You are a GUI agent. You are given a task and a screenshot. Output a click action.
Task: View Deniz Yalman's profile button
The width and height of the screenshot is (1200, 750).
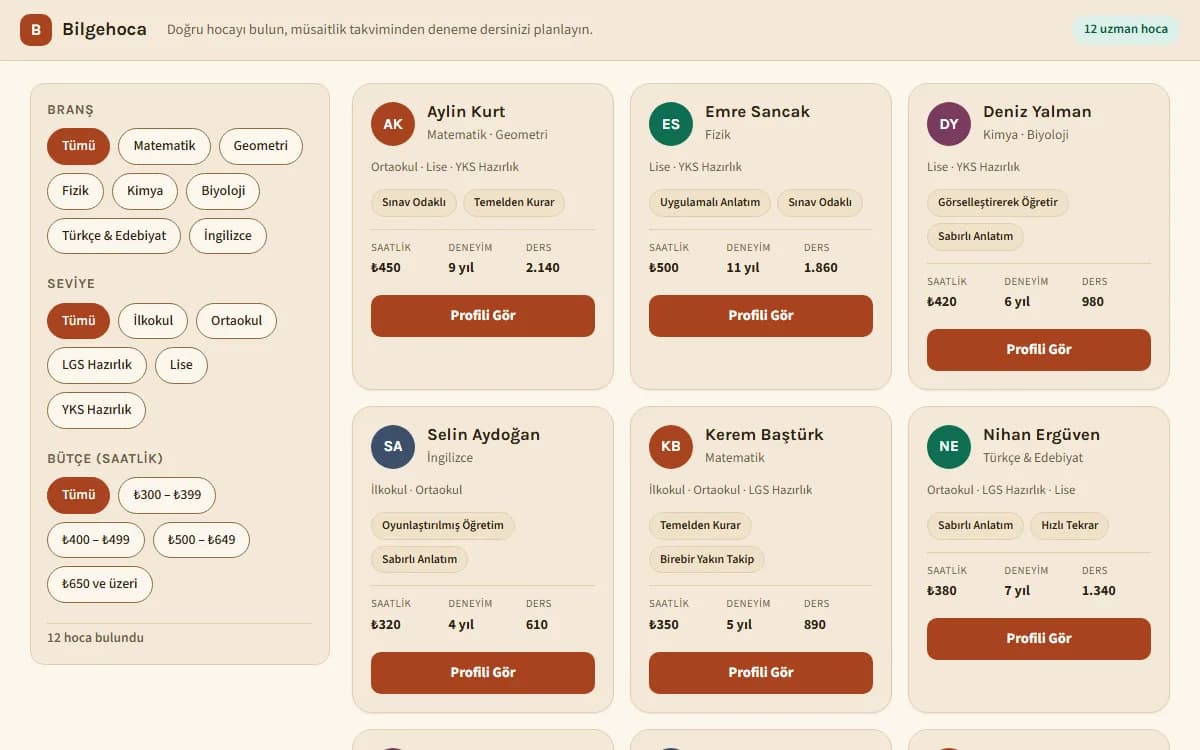coord(1039,350)
